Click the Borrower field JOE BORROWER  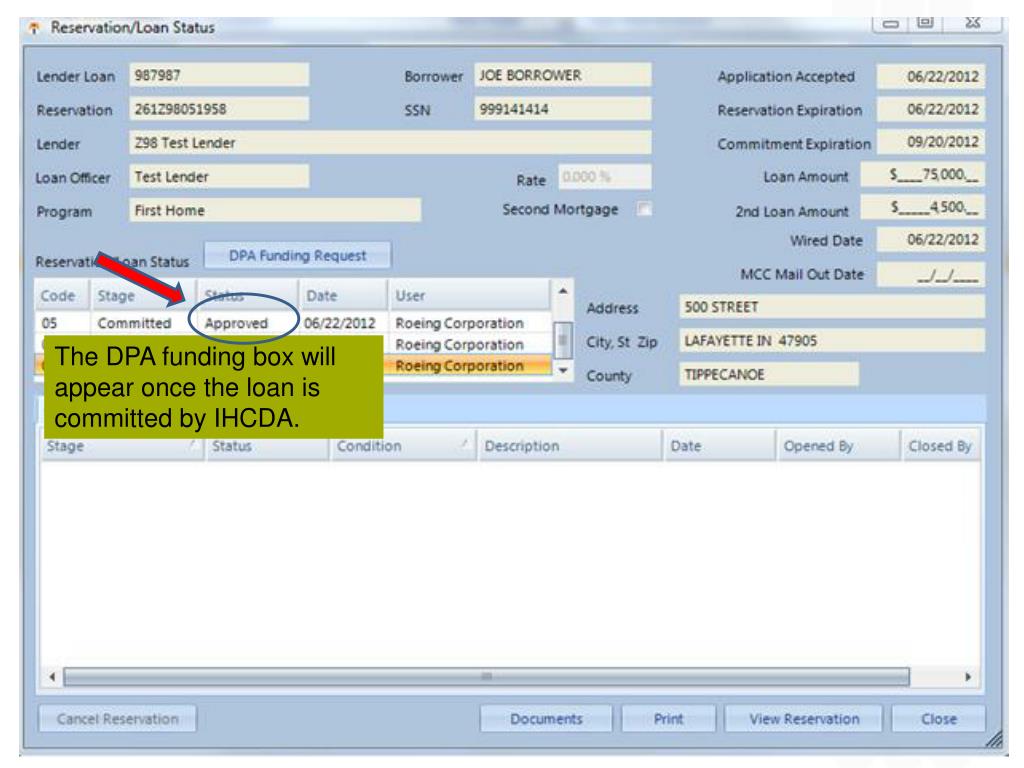[562, 75]
